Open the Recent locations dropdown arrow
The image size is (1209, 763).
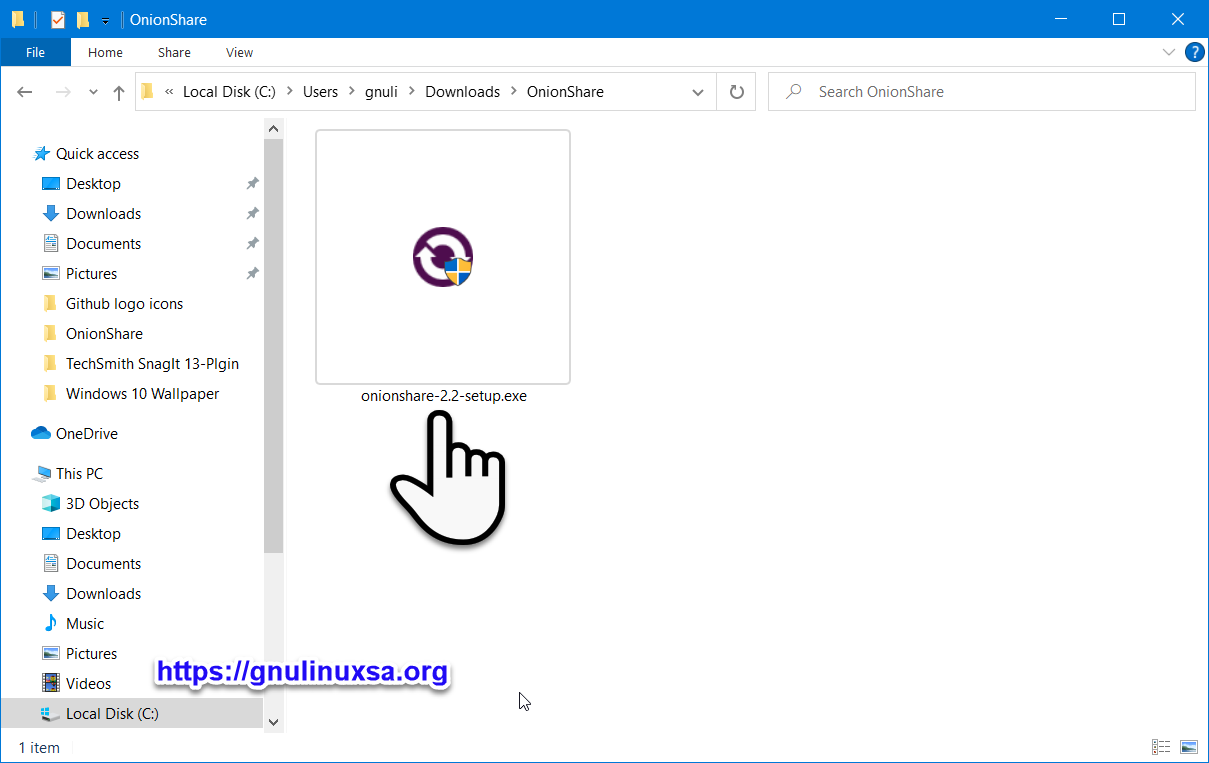pyautogui.click(x=93, y=92)
